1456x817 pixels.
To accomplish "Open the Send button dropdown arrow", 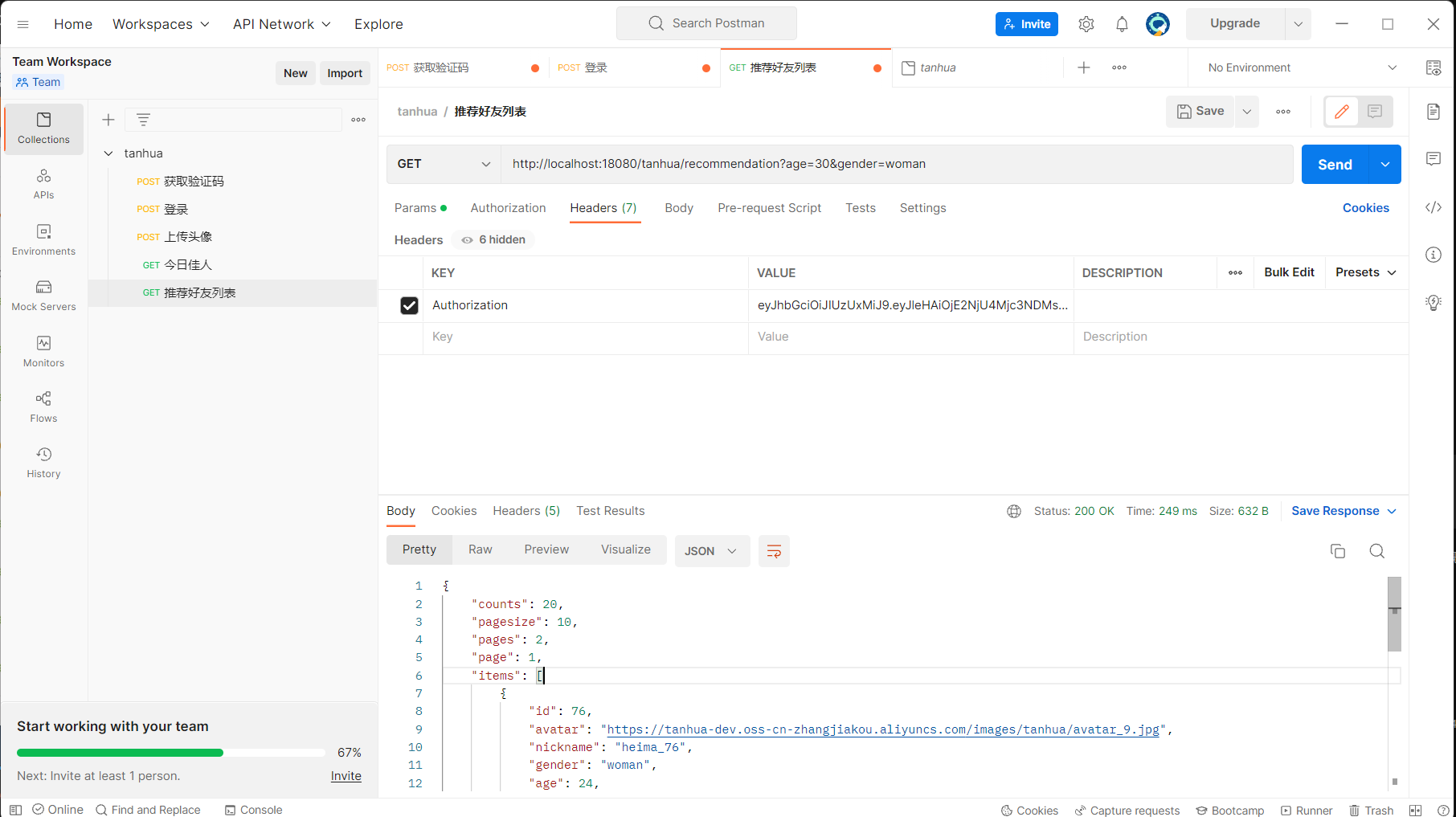I will 1385,164.
